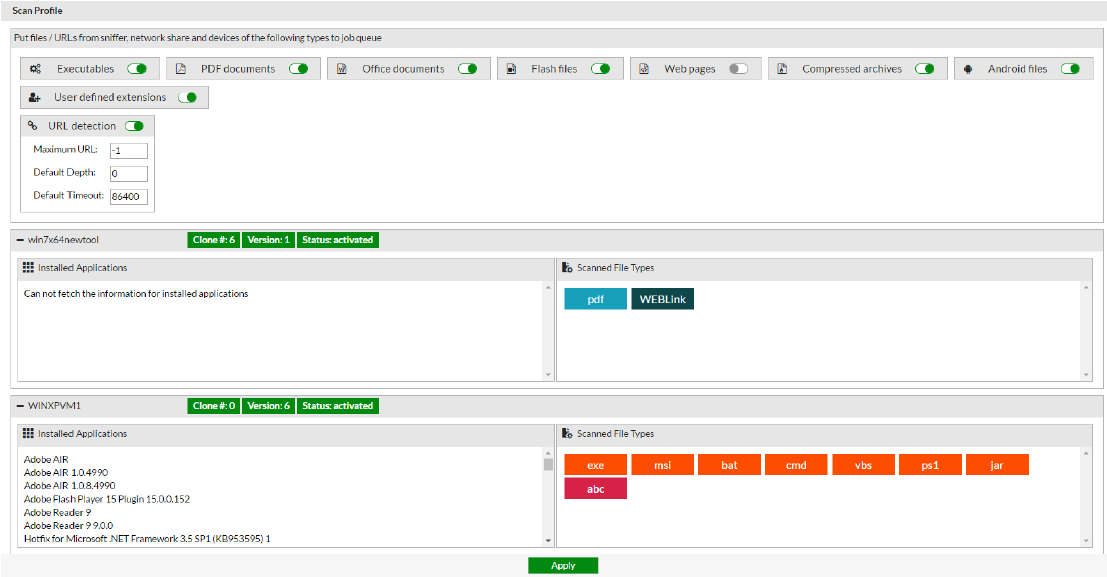
Task: Toggle Compressed archives switch
Action: (925, 69)
